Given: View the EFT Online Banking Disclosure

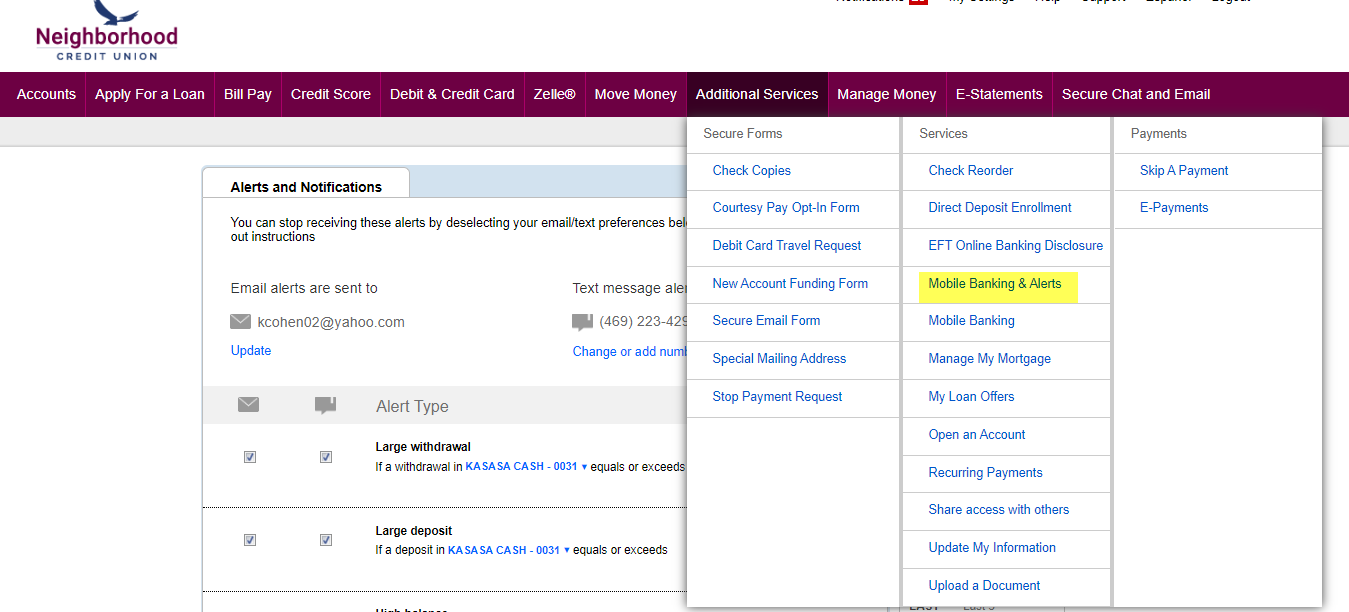Looking at the screenshot, I should pyautogui.click(x=1016, y=245).
